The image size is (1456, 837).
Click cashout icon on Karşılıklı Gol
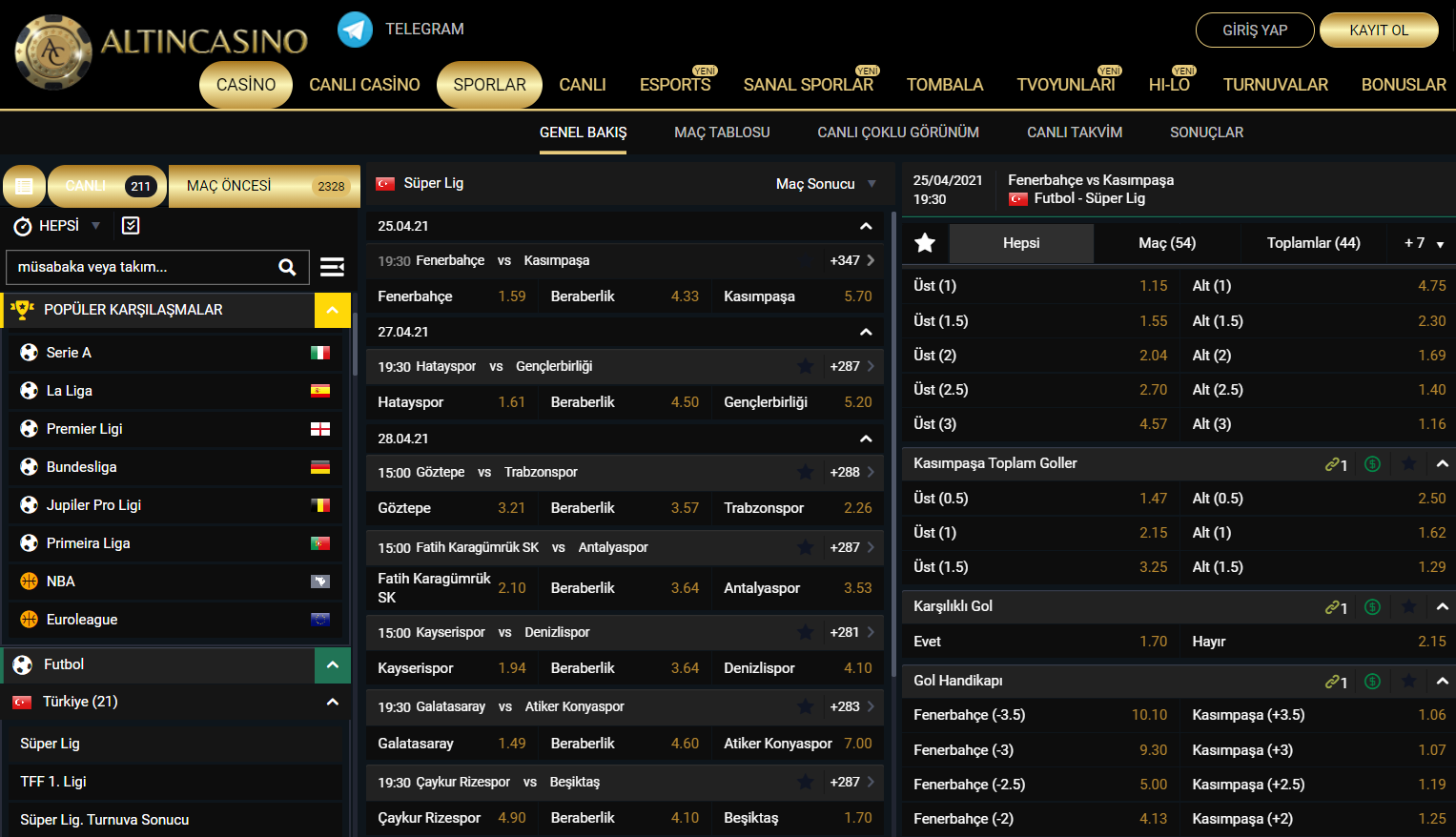[1372, 606]
